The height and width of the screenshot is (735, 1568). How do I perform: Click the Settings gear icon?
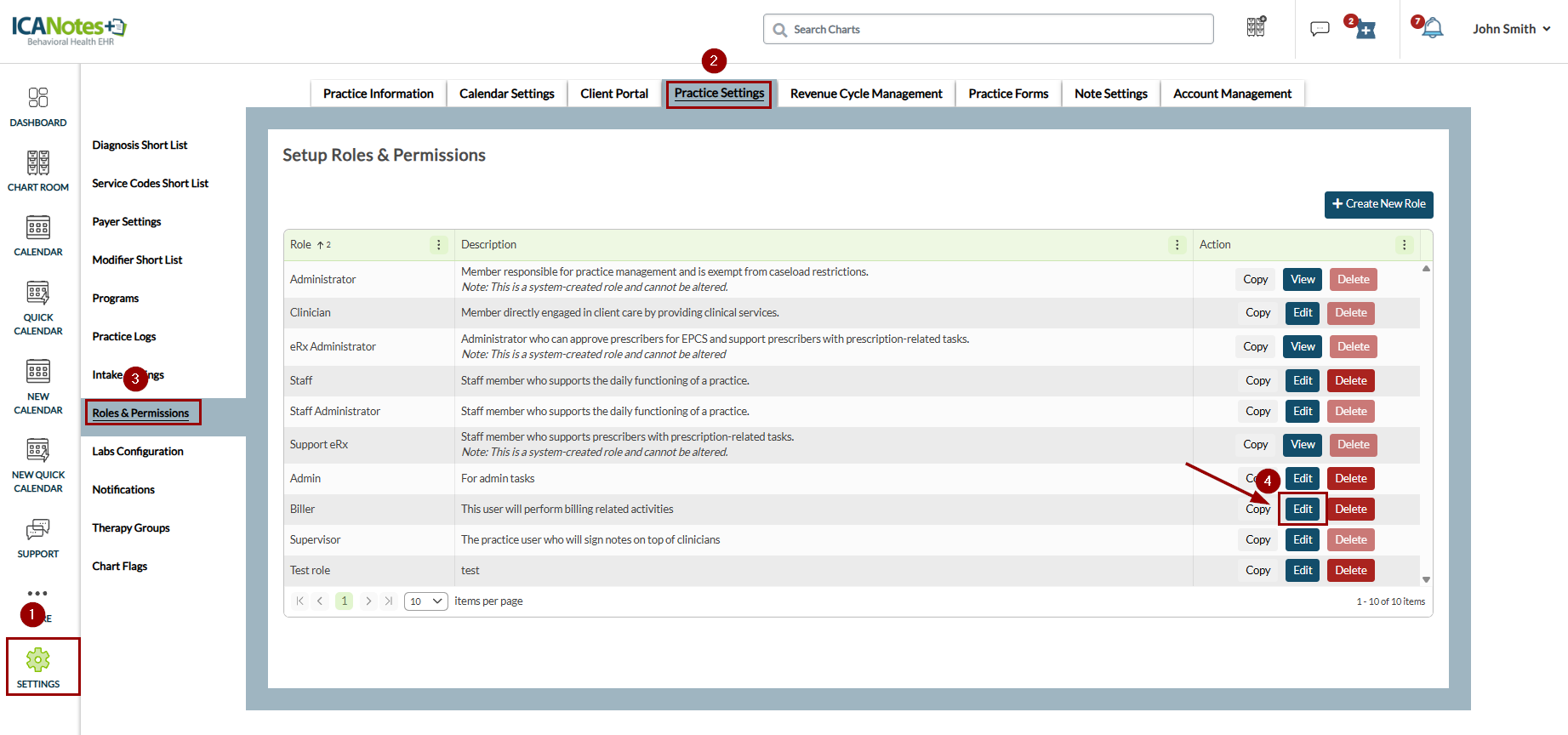38,660
